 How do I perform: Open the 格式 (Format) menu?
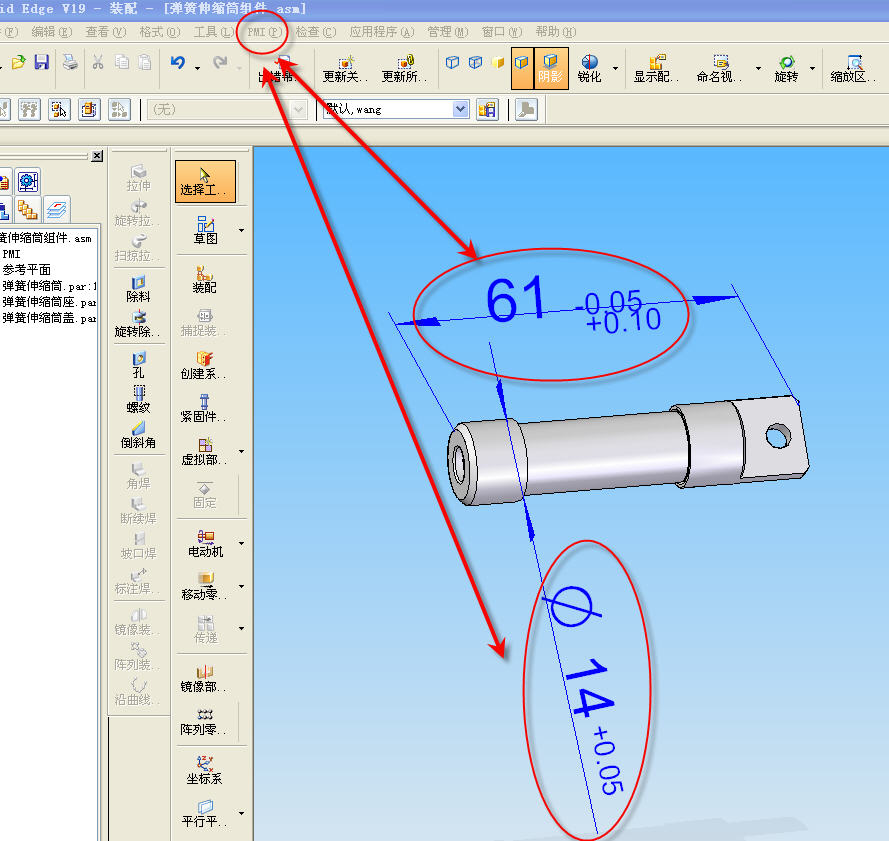coord(160,32)
